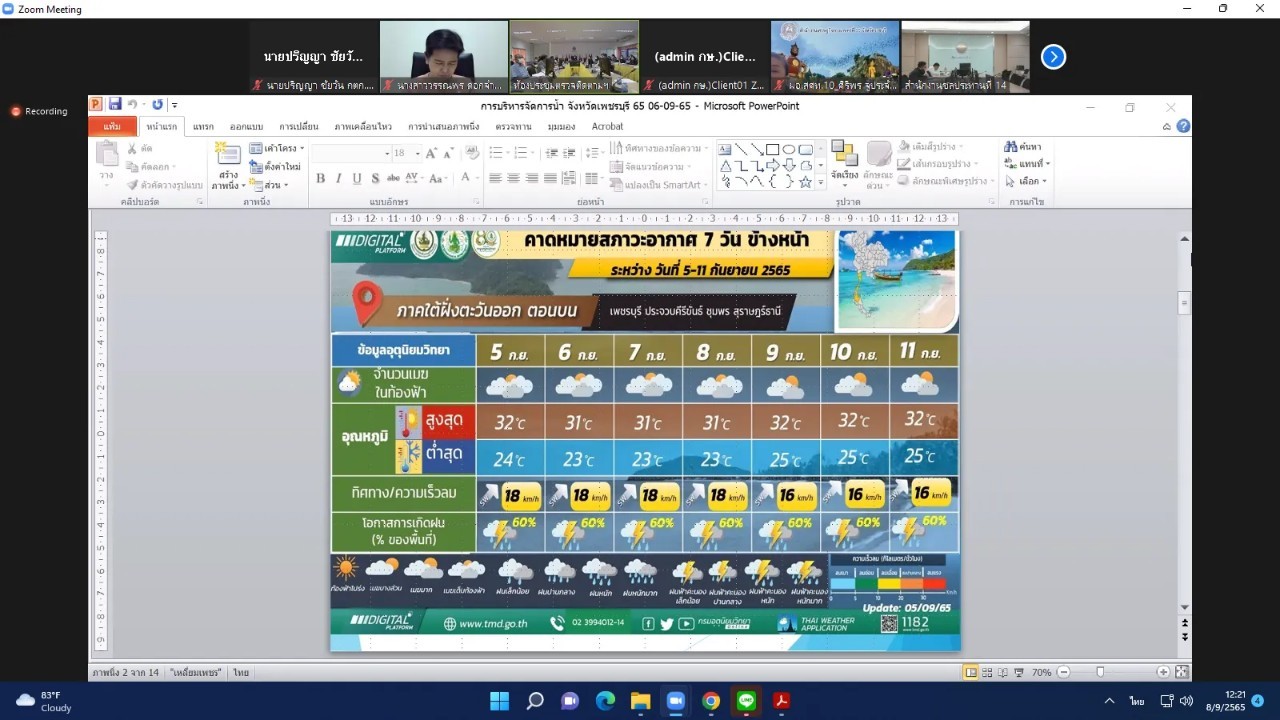This screenshot has height=720, width=1280.
Task: Open the Arrange (จัดเรียง) icon
Action: [x=844, y=153]
